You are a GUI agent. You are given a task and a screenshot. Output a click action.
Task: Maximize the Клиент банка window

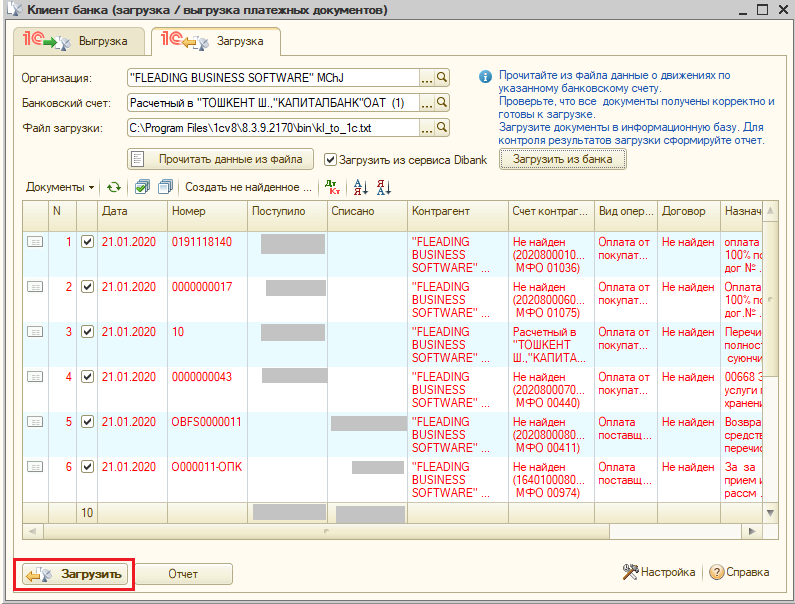point(763,9)
